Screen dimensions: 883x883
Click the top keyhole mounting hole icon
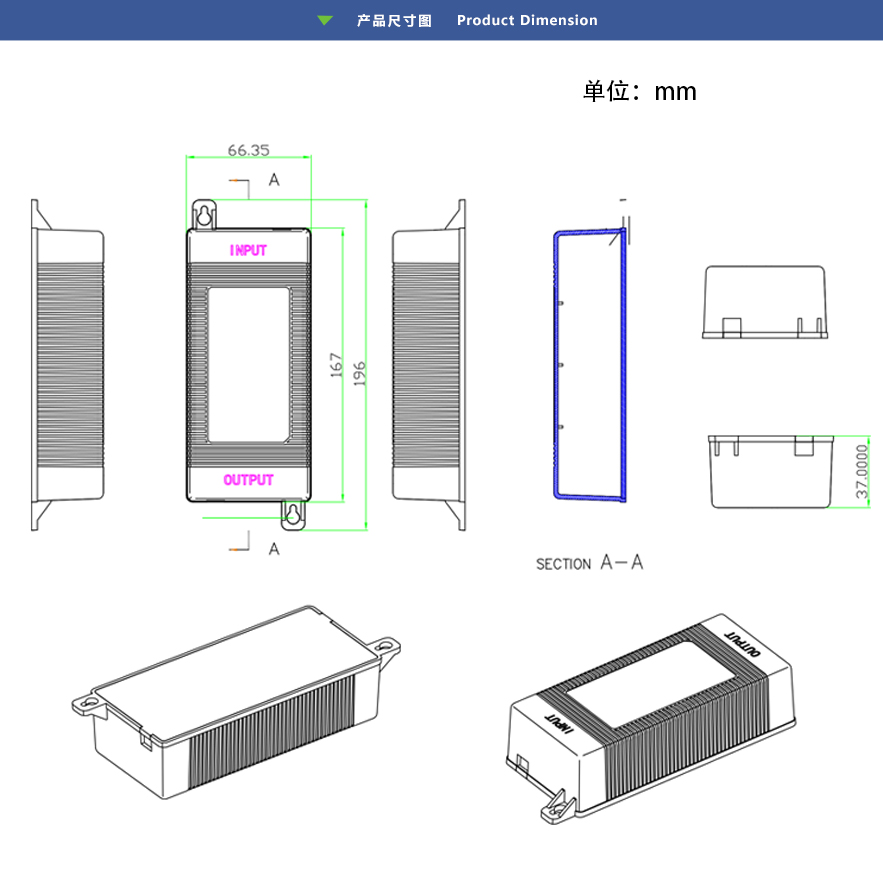pyautogui.click(x=204, y=214)
